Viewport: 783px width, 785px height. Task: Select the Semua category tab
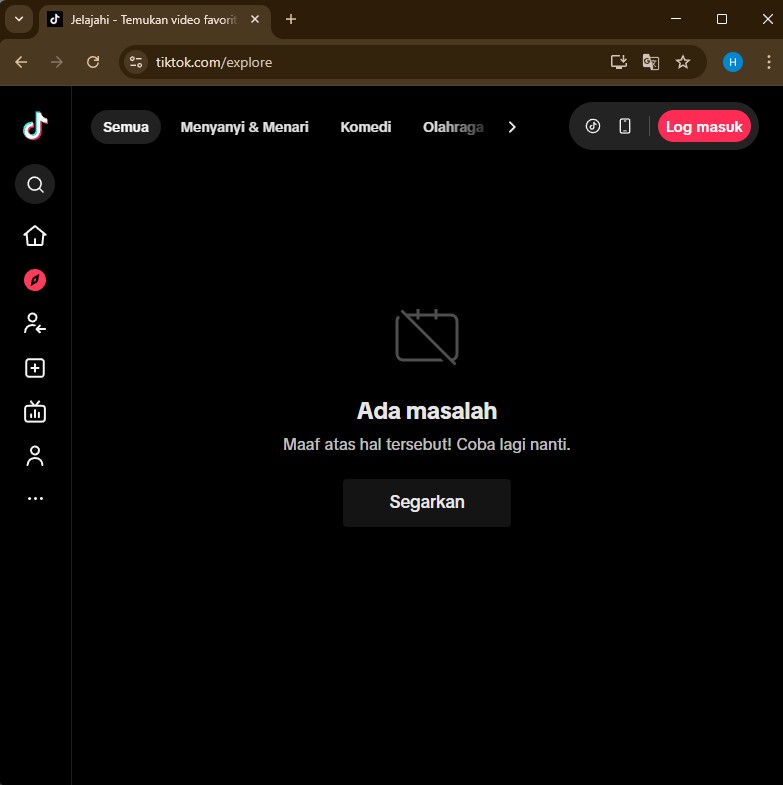[126, 127]
